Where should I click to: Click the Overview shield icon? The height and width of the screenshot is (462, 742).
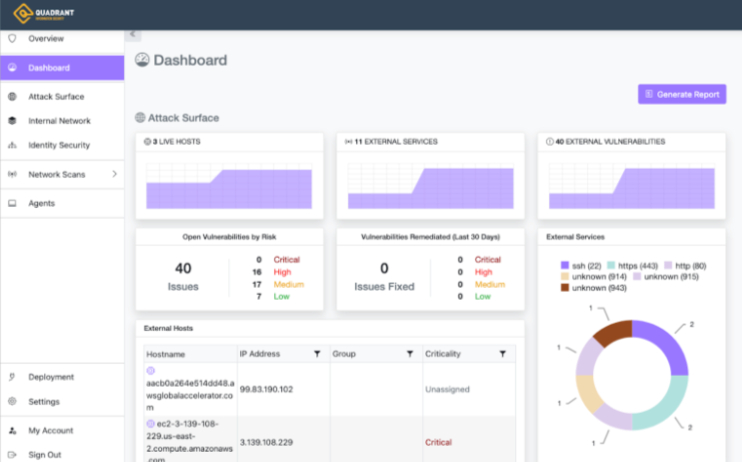[12, 38]
